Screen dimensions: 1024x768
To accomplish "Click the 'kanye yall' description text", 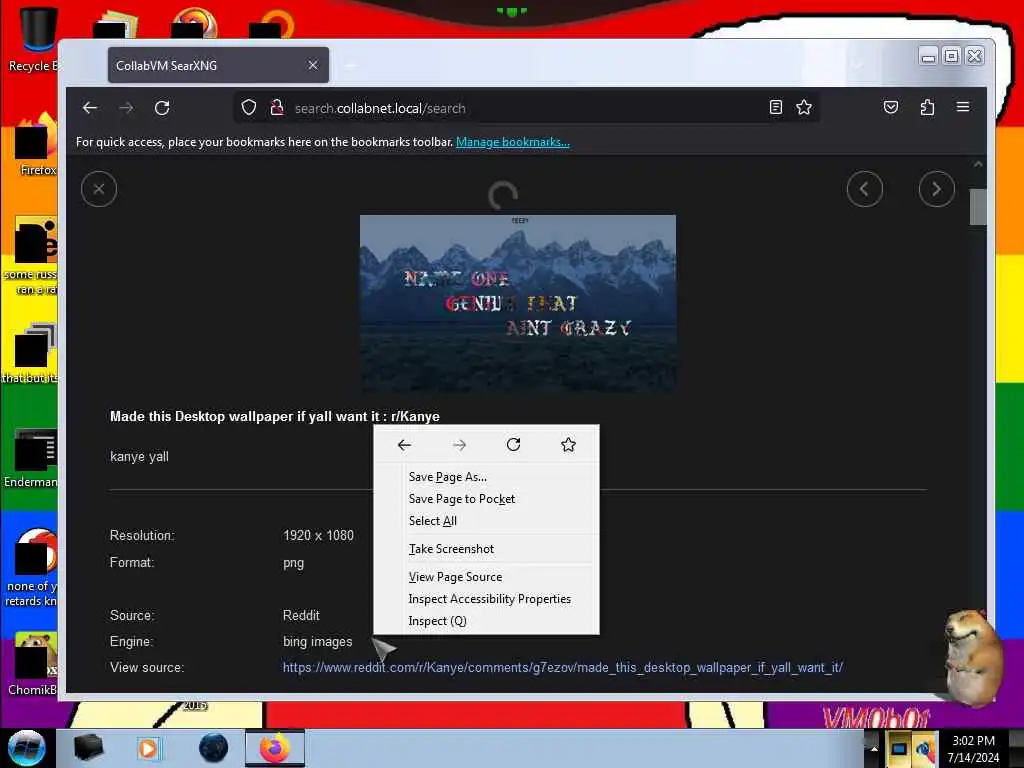I will [x=139, y=456].
